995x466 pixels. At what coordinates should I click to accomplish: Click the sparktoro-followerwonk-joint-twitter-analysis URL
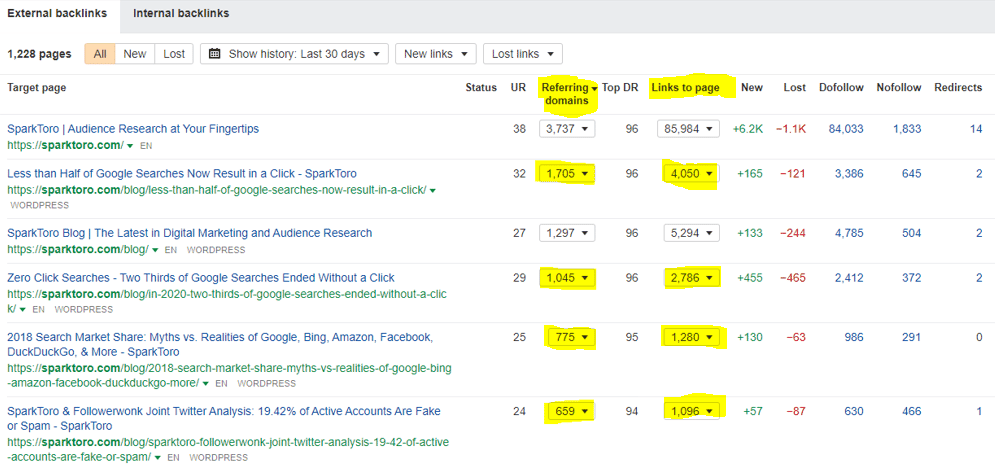pyautogui.click(x=229, y=449)
